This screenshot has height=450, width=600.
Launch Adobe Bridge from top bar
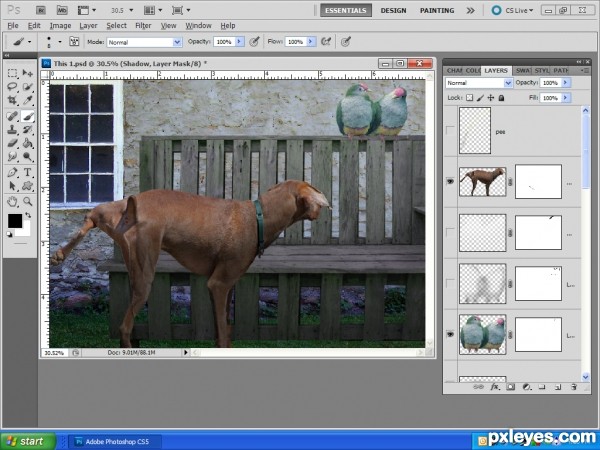(41, 10)
